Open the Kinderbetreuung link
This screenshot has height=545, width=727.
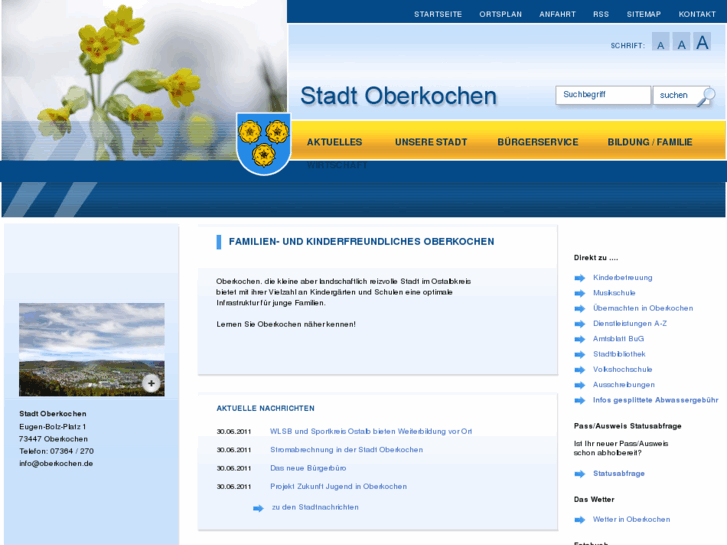click(623, 277)
